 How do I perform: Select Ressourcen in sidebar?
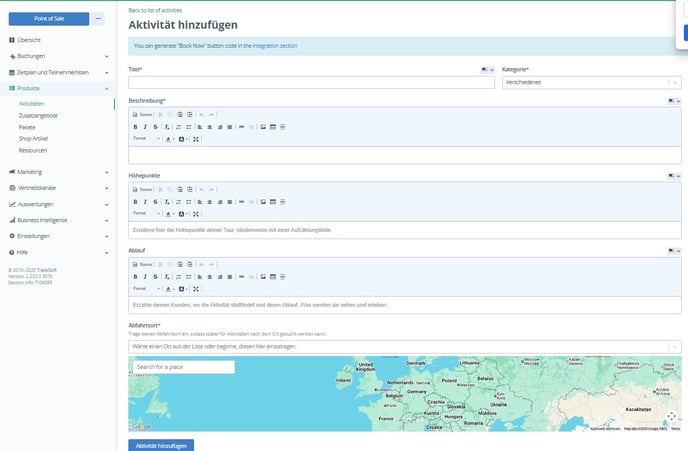[33, 150]
